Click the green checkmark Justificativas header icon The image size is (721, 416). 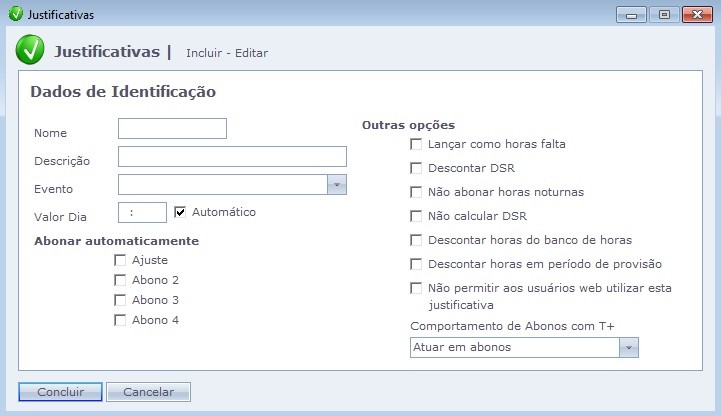coord(30,51)
